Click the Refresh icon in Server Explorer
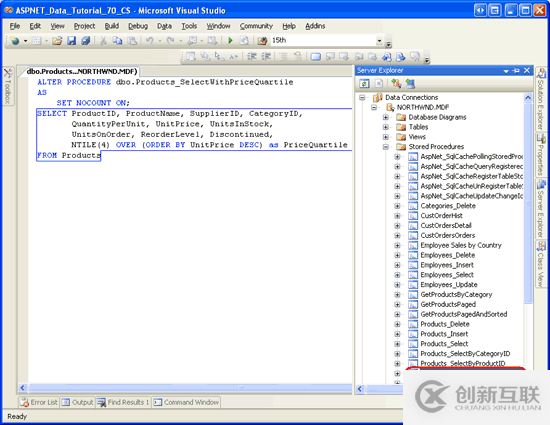The width and height of the screenshot is (550, 425). [364, 83]
